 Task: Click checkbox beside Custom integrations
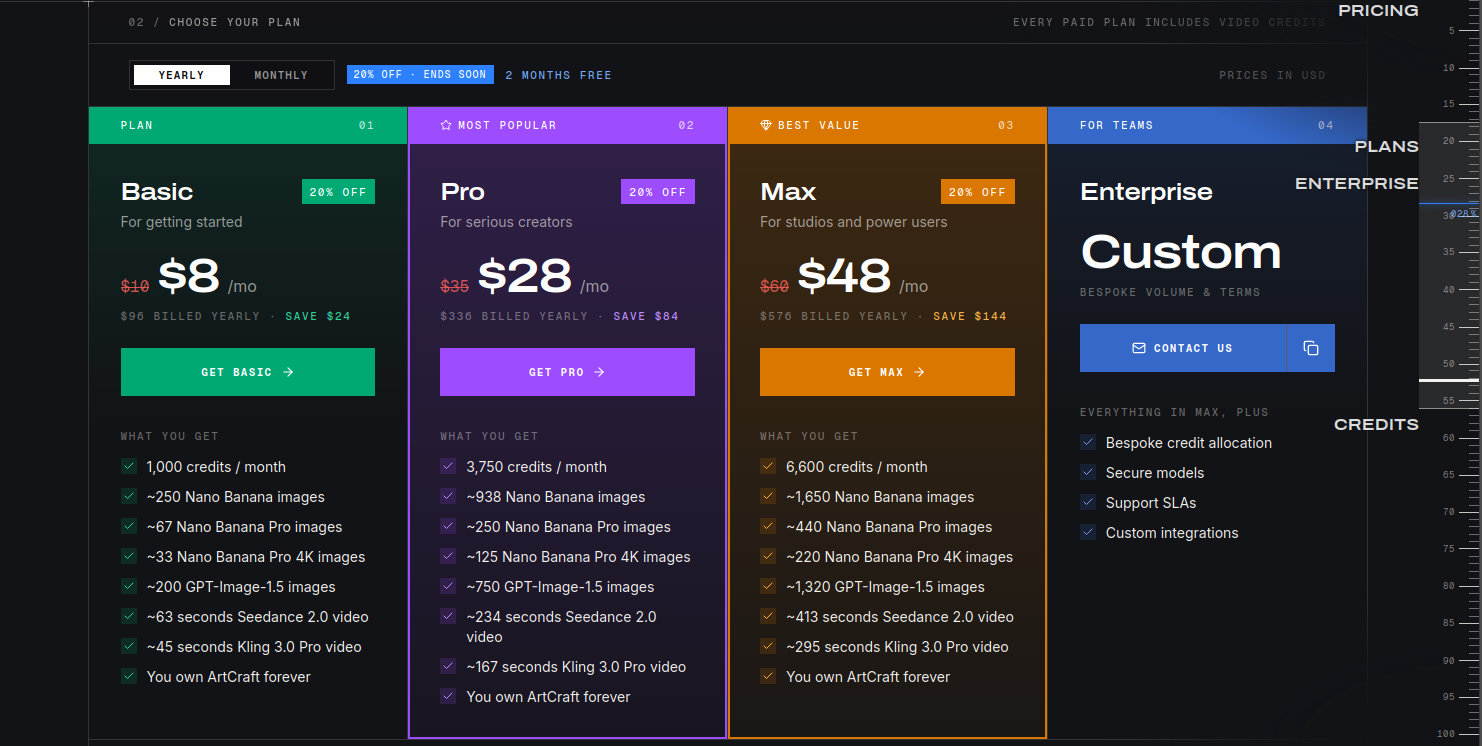[1088, 532]
